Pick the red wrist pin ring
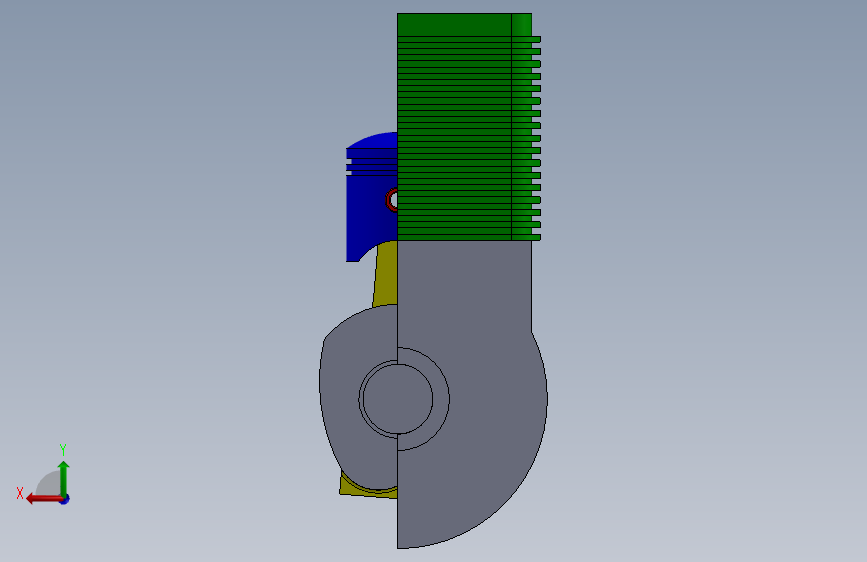The image size is (867, 562). 392,200
